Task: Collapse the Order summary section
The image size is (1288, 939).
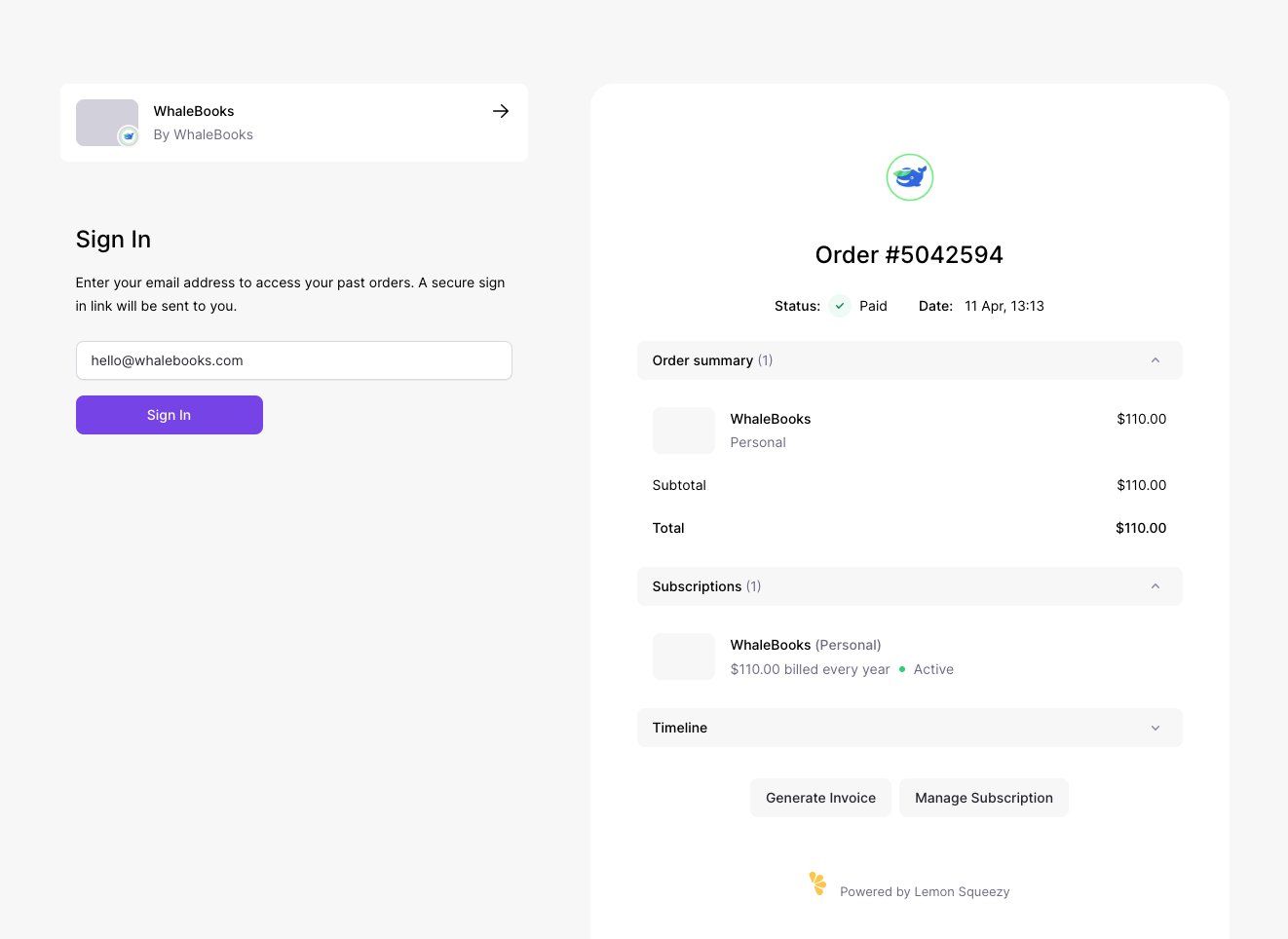Action: pos(910,360)
